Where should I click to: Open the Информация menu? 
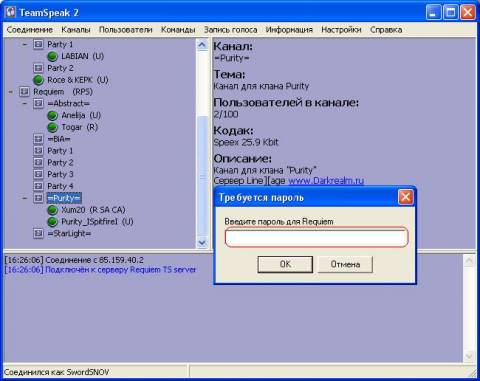click(x=289, y=30)
